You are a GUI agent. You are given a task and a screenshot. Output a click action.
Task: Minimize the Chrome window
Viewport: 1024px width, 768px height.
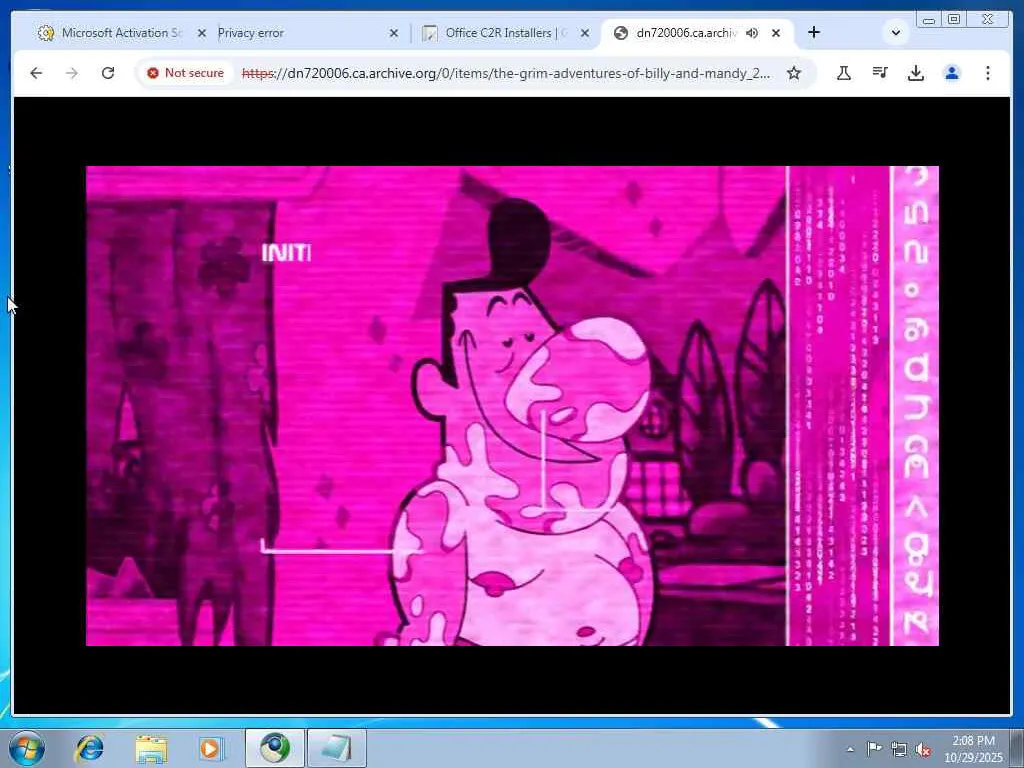point(929,20)
